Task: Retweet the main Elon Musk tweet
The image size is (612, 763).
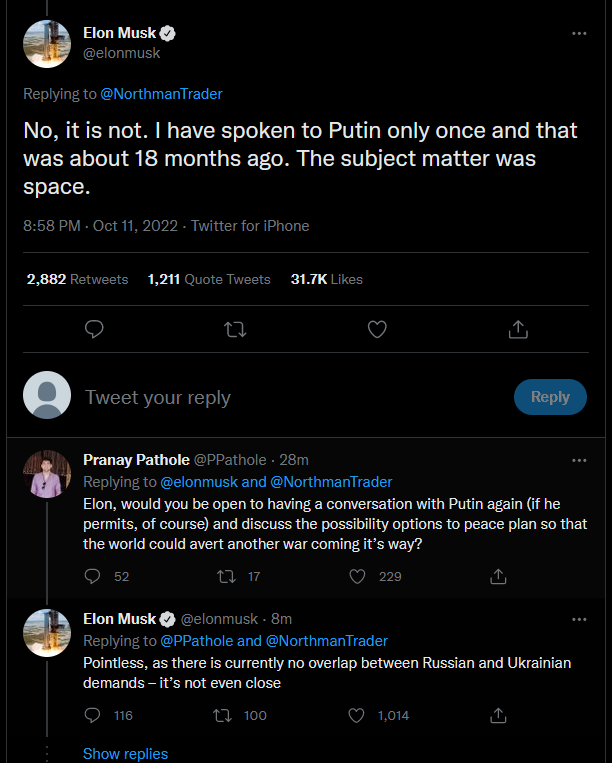Action: pyautogui.click(x=236, y=329)
